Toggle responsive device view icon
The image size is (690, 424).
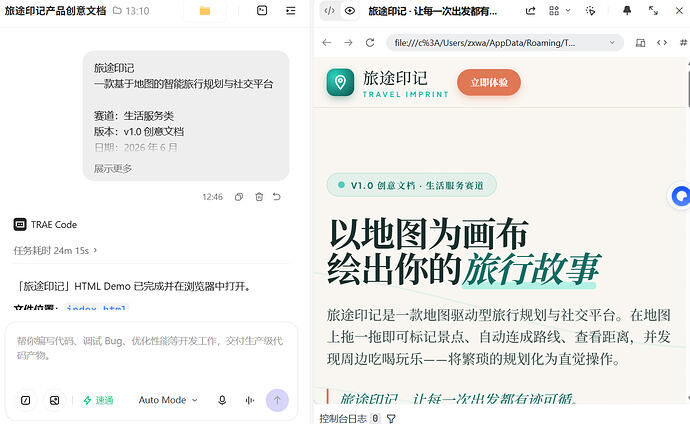640,43
